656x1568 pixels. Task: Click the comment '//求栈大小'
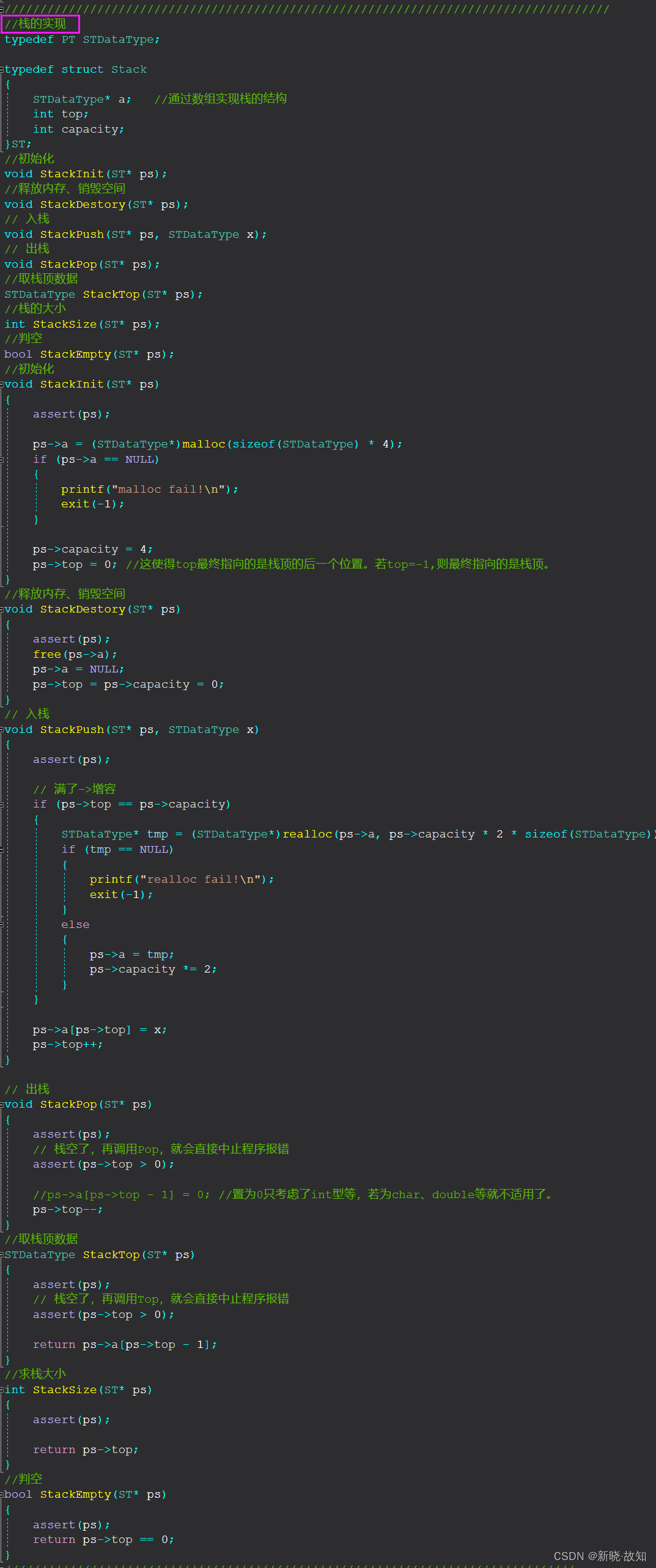point(35,1374)
